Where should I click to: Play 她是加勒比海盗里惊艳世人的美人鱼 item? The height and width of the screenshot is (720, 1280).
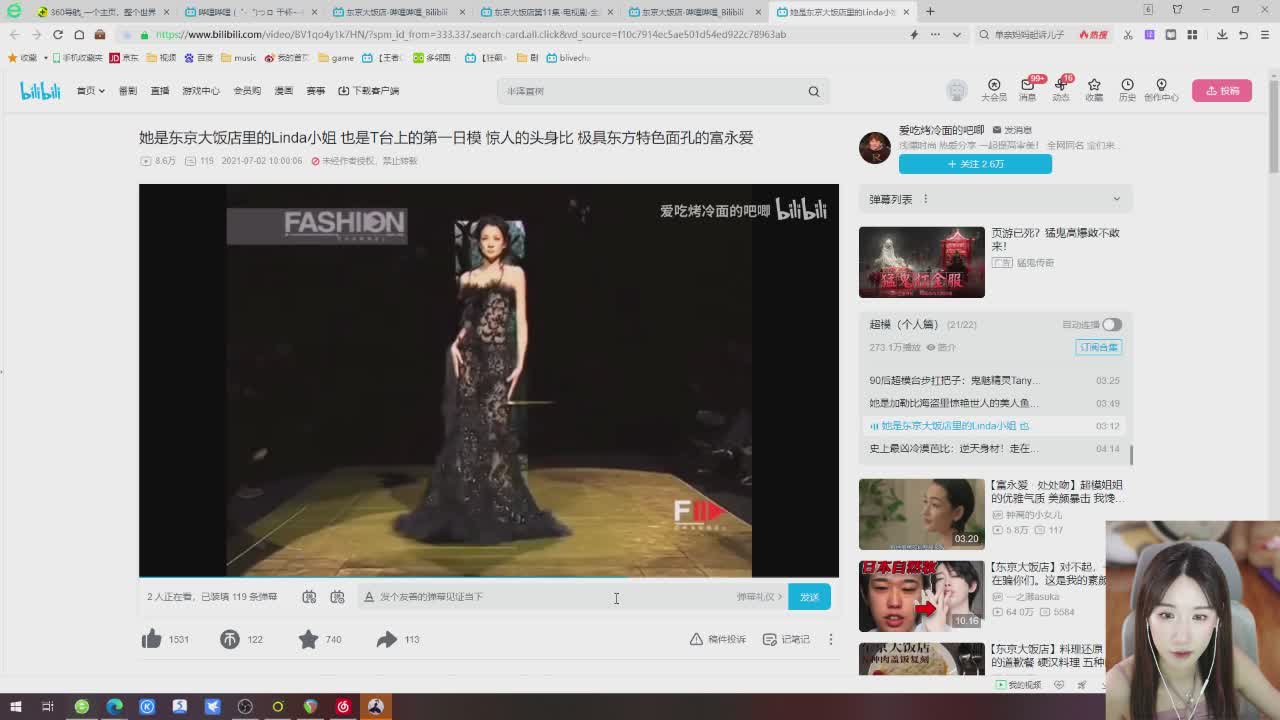pyautogui.click(x=994, y=403)
